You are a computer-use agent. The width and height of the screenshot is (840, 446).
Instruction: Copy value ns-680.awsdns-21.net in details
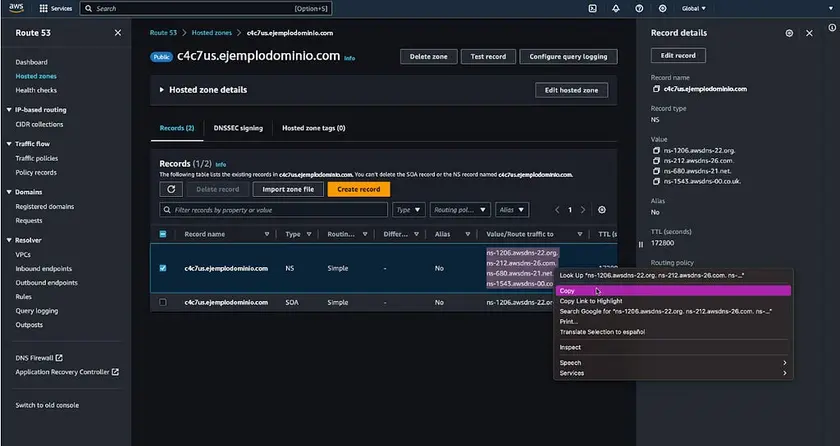656,171
